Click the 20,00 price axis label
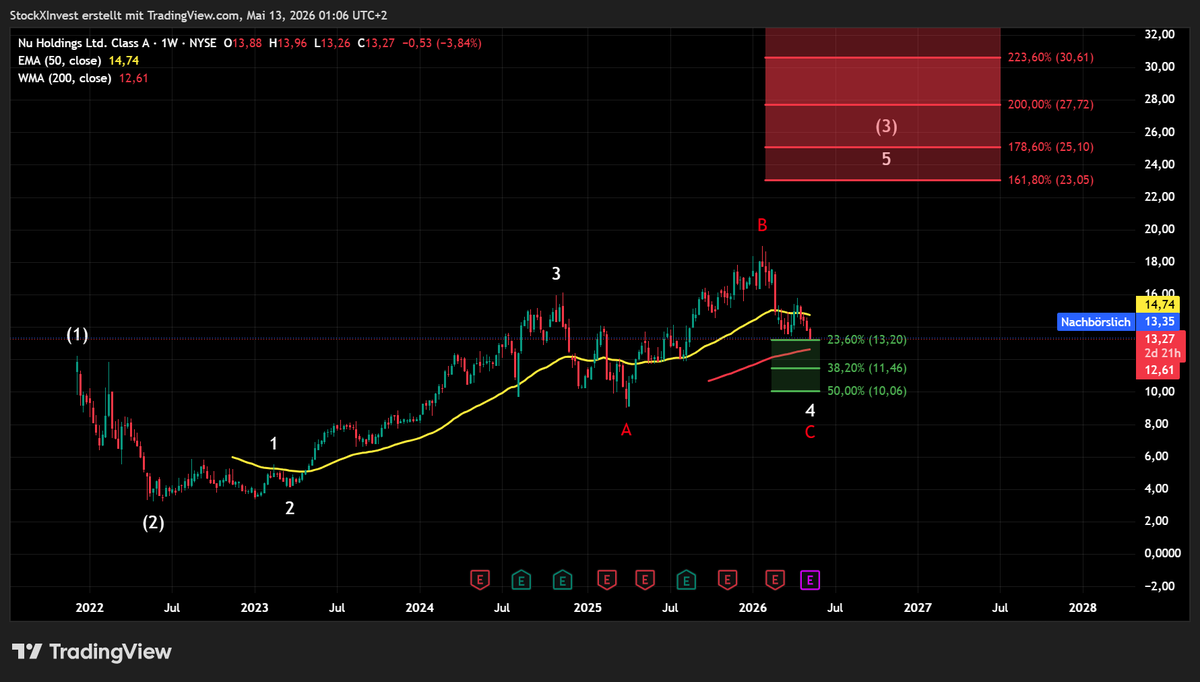The height and width of the screenshot is (682, 1200). pos(1159,229)
